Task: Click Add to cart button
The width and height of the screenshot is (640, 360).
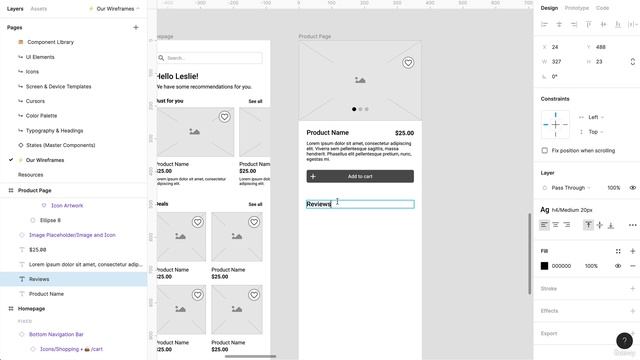Action: pyautogui.click(x=360, y=176)
